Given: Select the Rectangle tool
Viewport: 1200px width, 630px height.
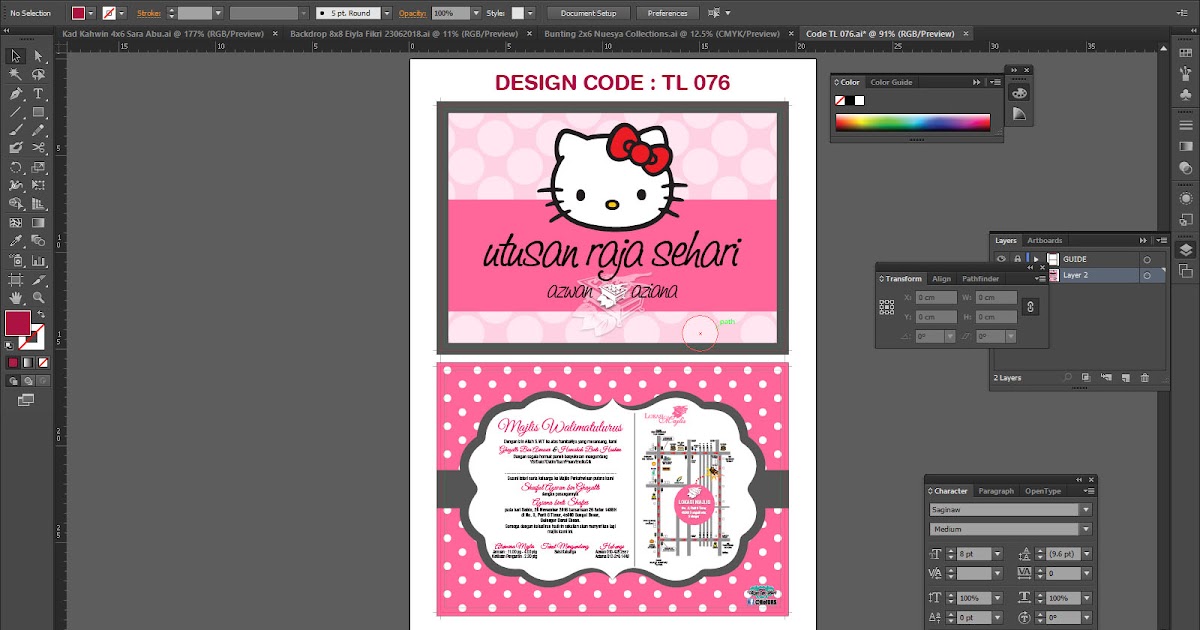Looking at the screenshot, I should pos(39,112).
